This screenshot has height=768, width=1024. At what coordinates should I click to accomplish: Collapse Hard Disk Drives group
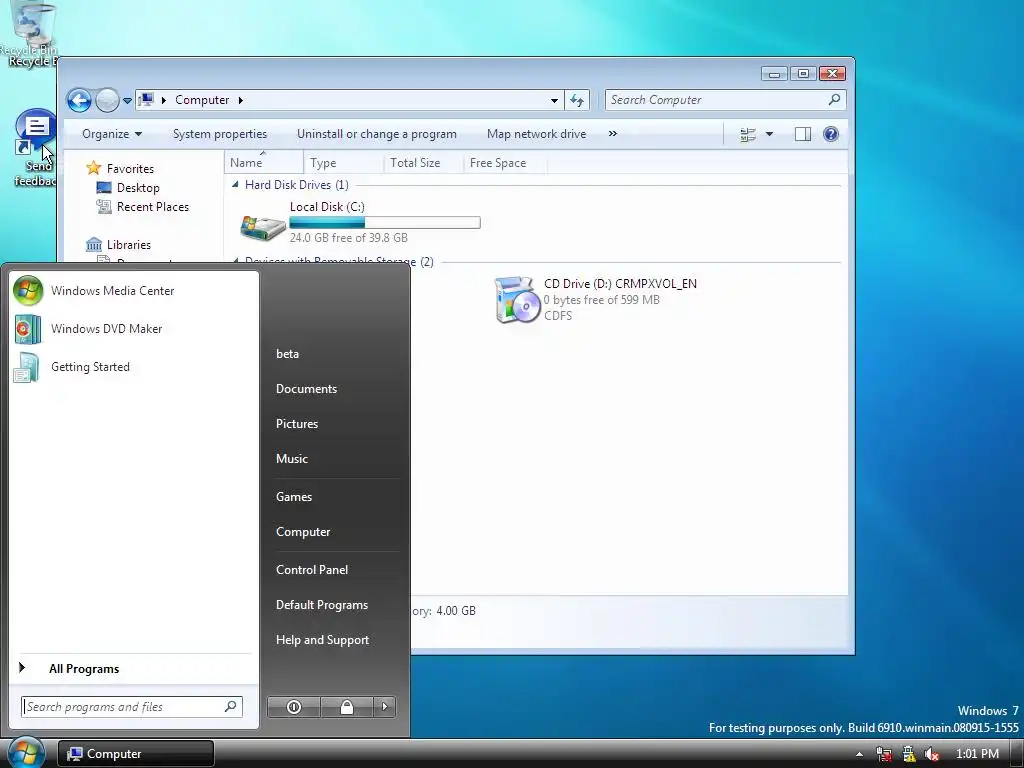coord(235,185)
